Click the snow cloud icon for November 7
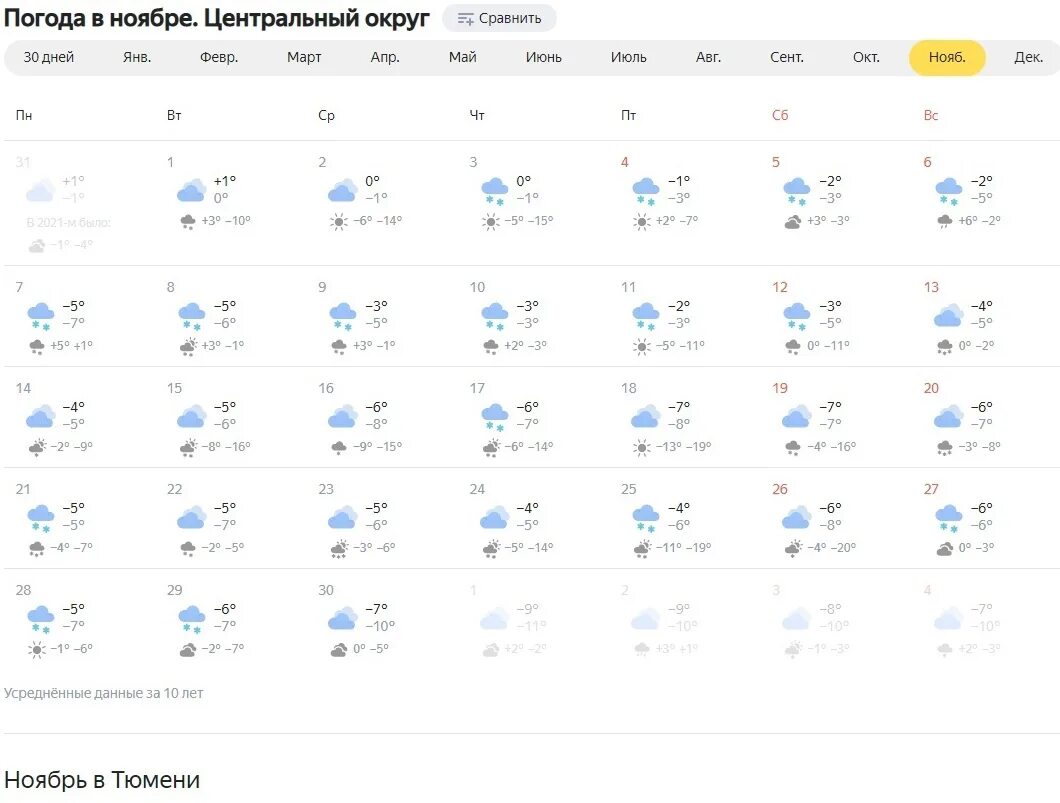 point(41,317)
